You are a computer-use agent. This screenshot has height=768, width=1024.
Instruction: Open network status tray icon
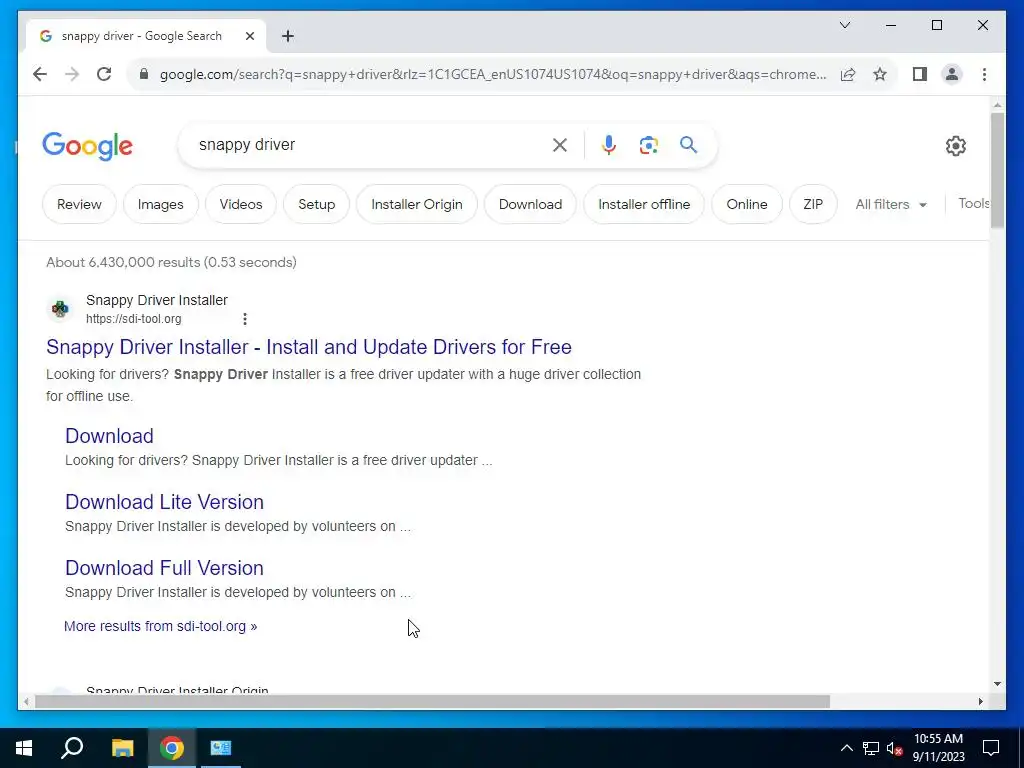tap(871, 748)
